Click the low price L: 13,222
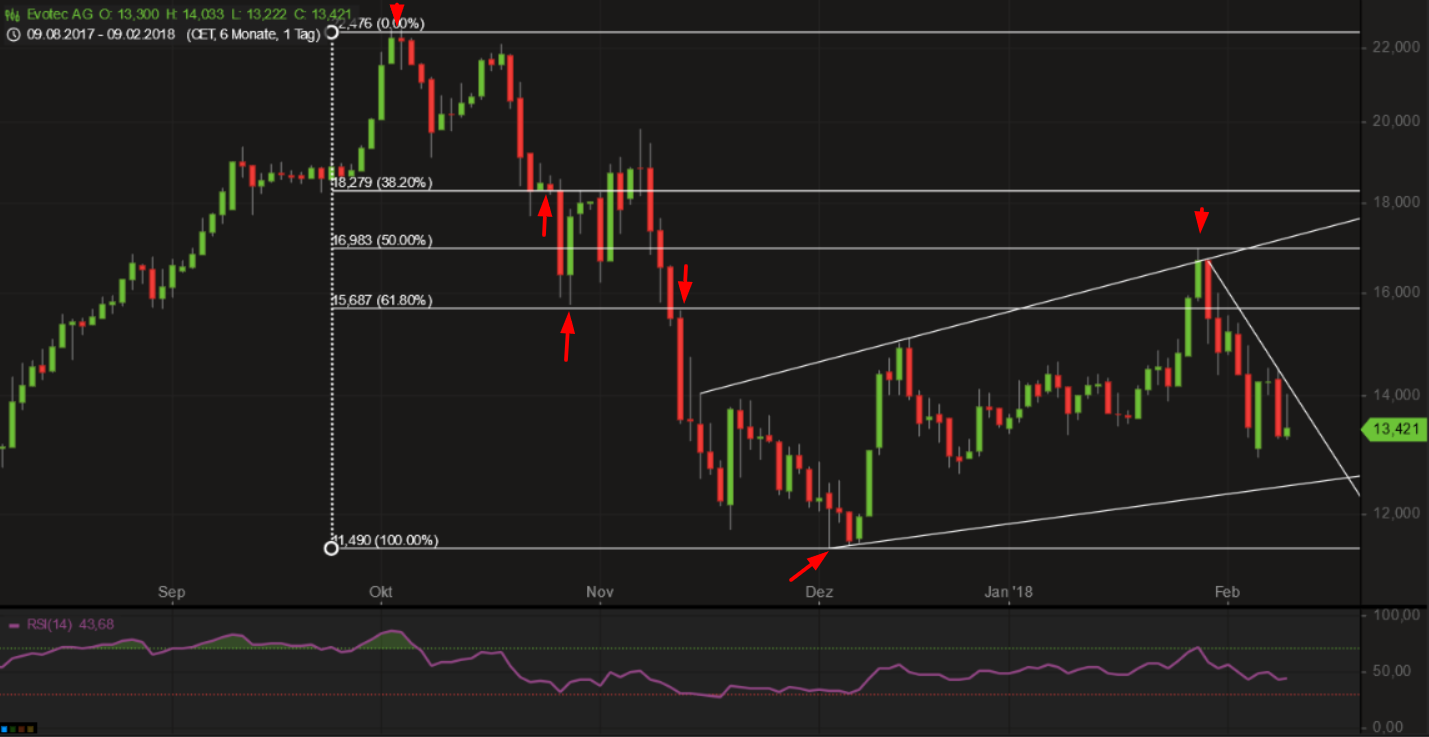Screen dimensions: 1429x737 pos(260,15)
